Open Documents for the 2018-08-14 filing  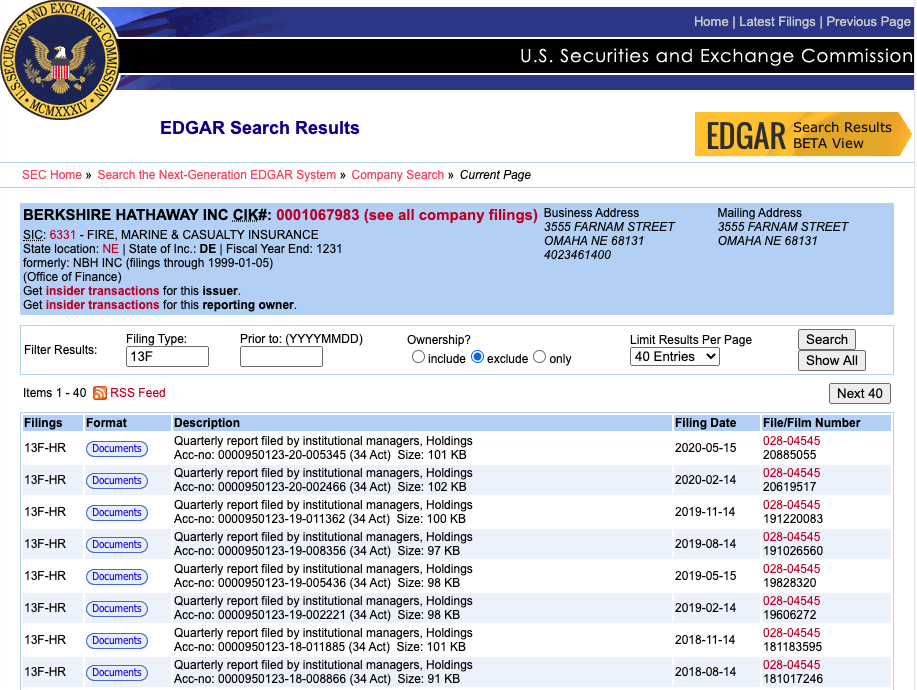117,673
